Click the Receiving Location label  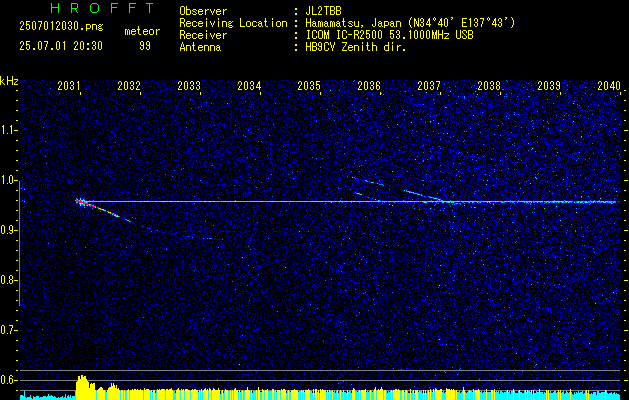233,23
